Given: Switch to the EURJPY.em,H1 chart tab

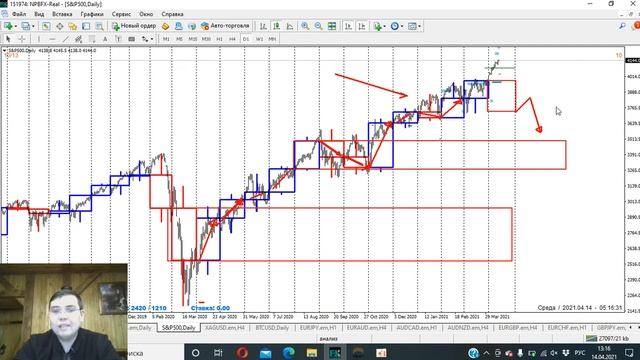Looking at the screenshot, I should [x=318, y=328].
